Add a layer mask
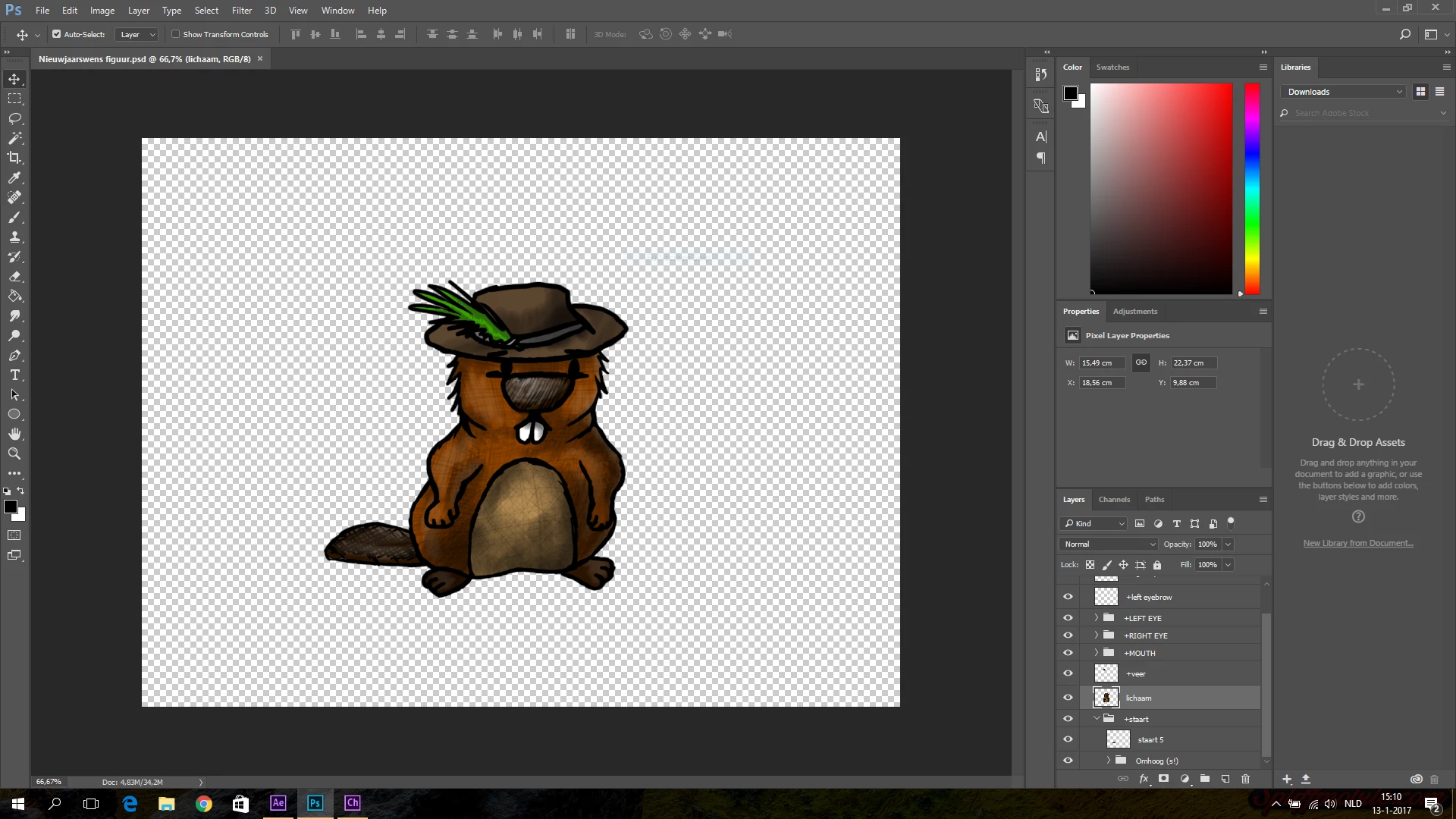1456x819 pixels. pyautogui.click(x=1164, y=779)
